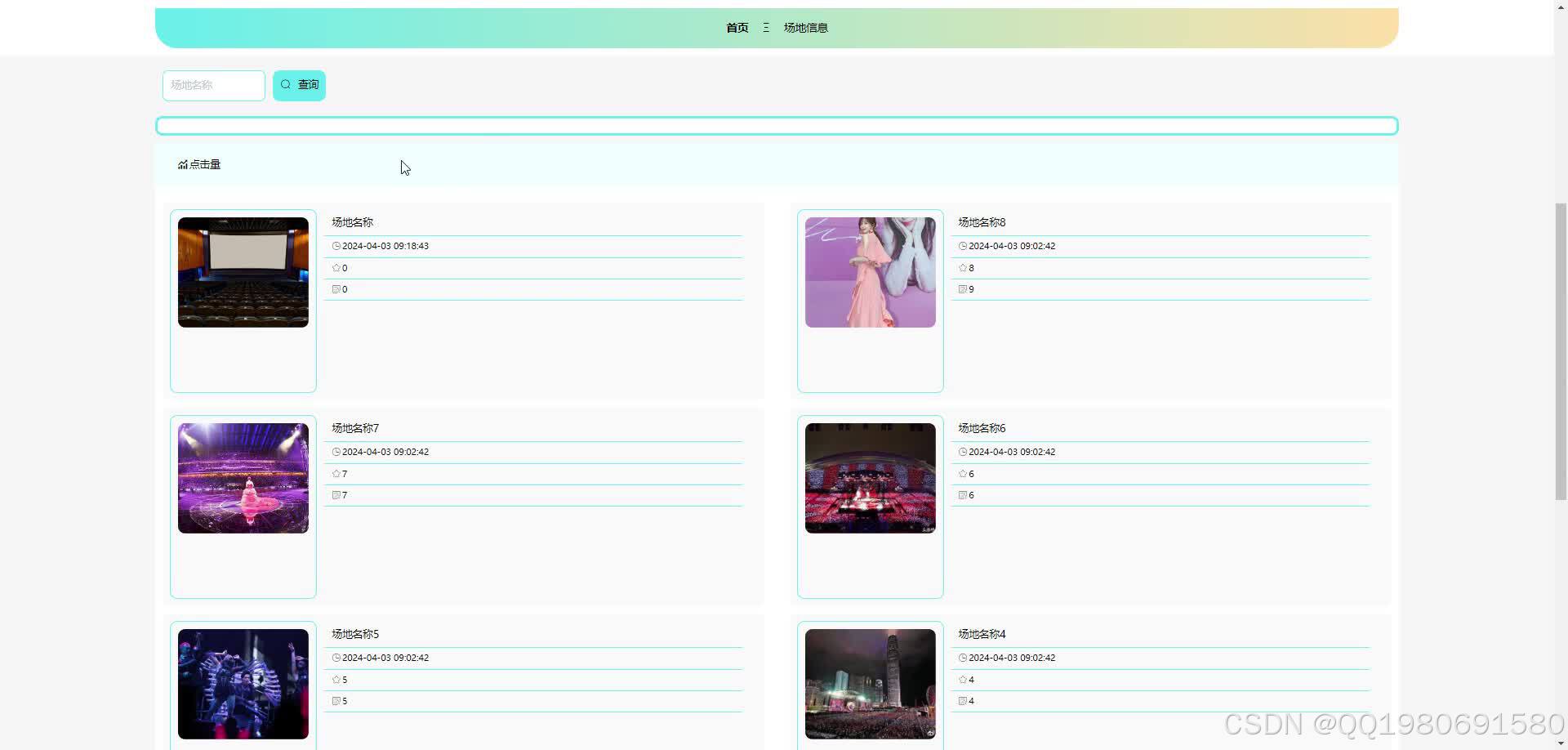Click the star icon in the 场地名称8 card
1568x750 pixels.
point(963,268)
